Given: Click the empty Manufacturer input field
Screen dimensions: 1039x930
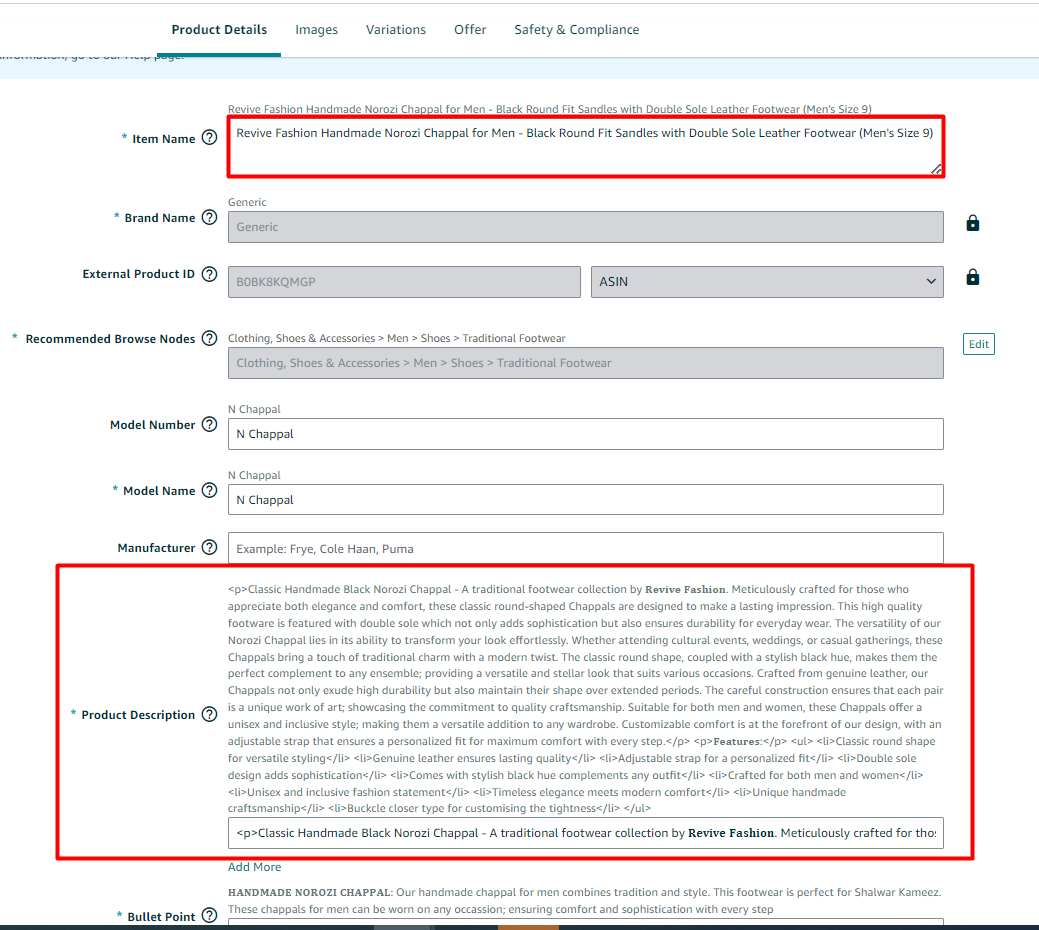Looking at the screenshot, I should [586, 548].
